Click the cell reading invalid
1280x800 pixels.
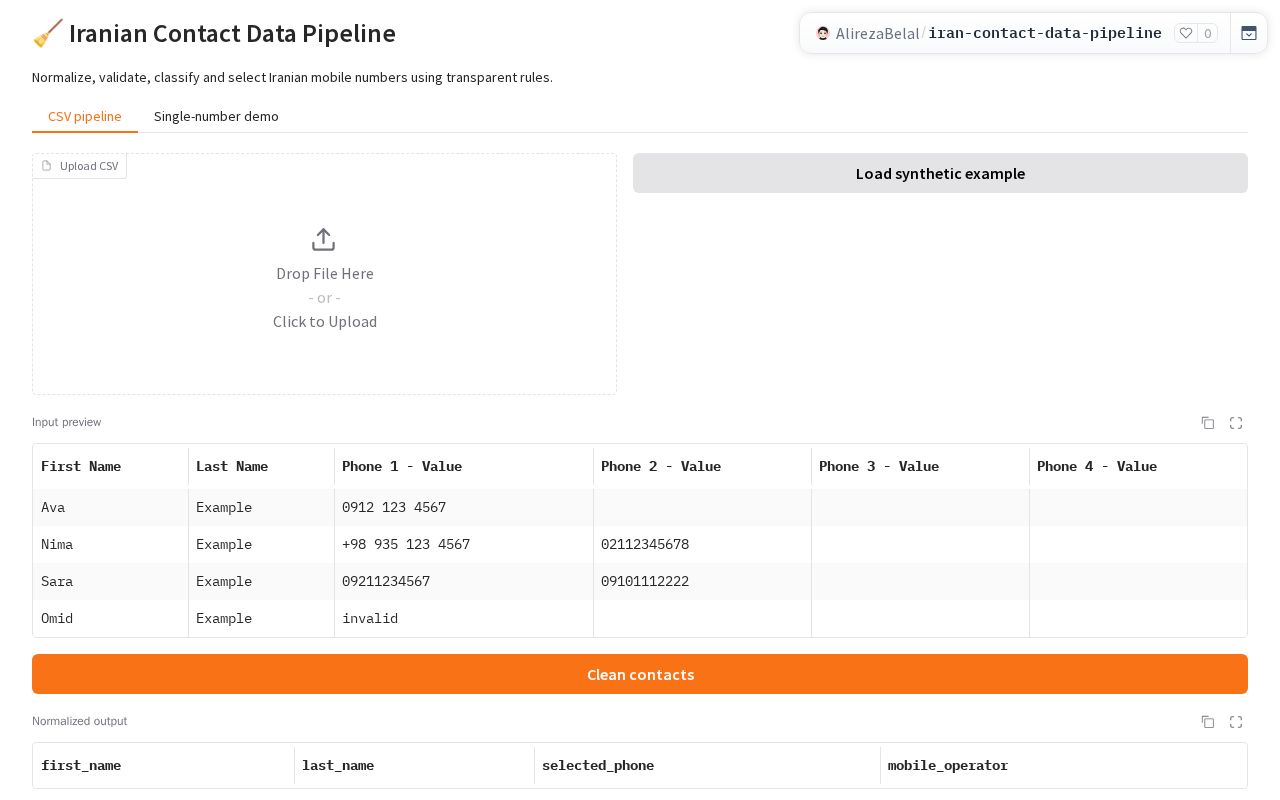tap(464, 618)
